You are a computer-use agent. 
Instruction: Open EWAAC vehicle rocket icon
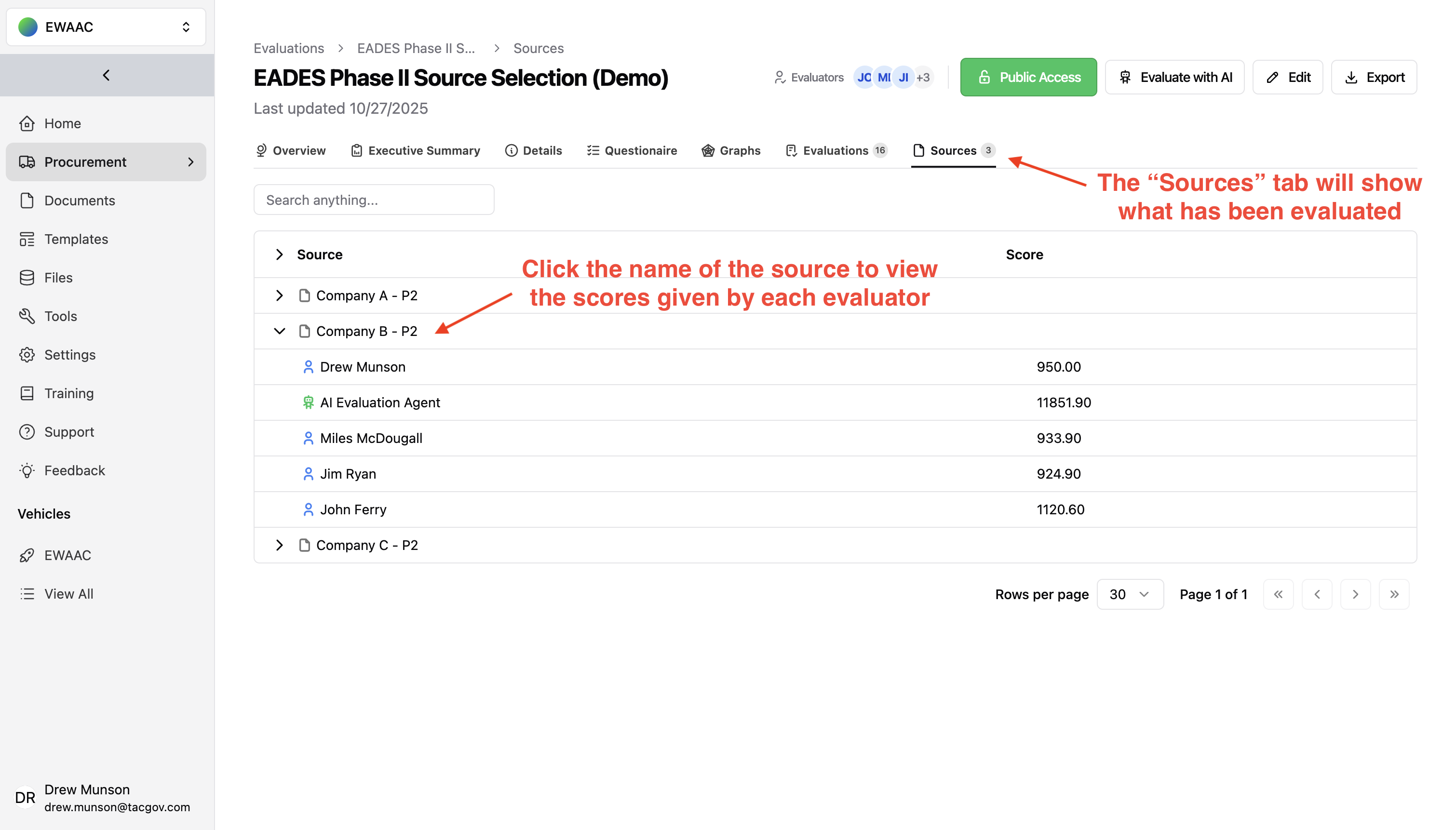[x=27, y=555]
